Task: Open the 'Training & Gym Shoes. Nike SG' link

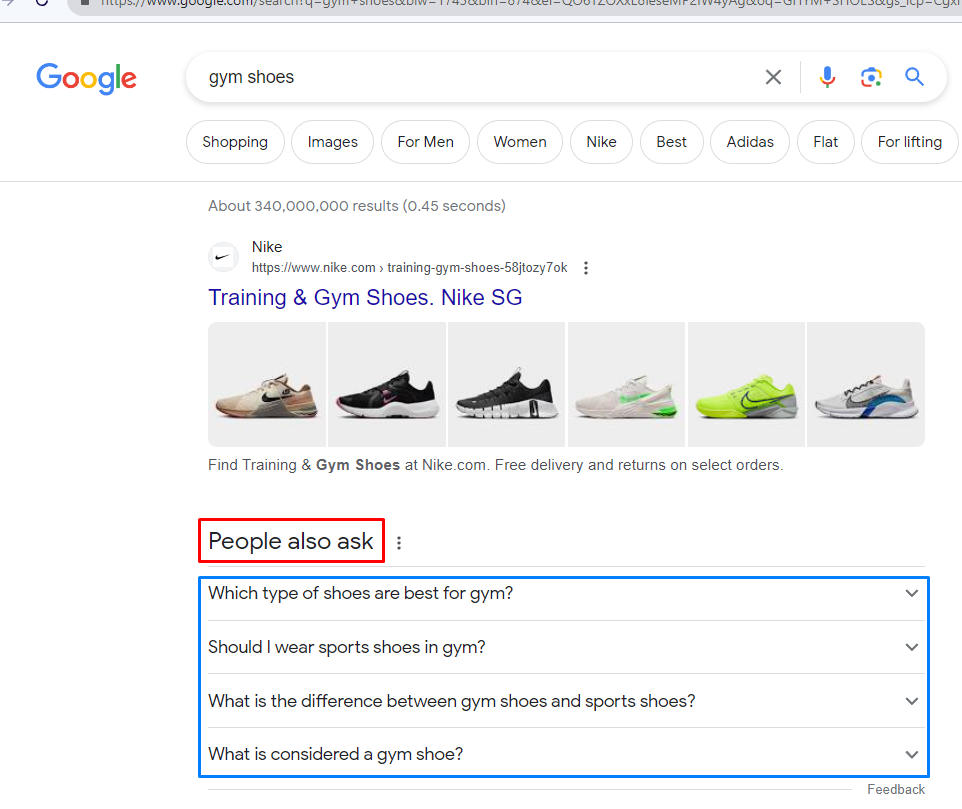Action: [365, 297]
